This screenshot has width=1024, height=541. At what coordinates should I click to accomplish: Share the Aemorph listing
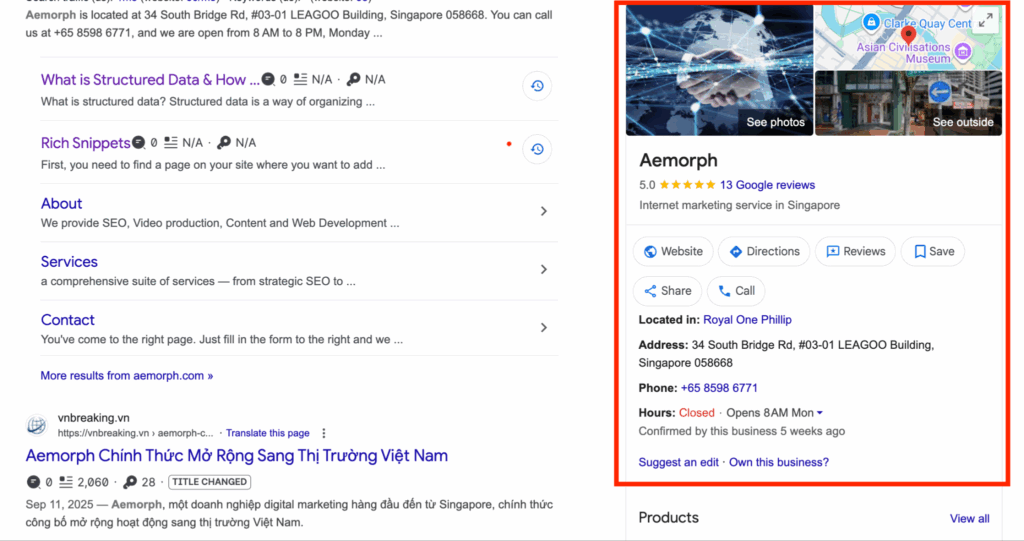(667, 291)
